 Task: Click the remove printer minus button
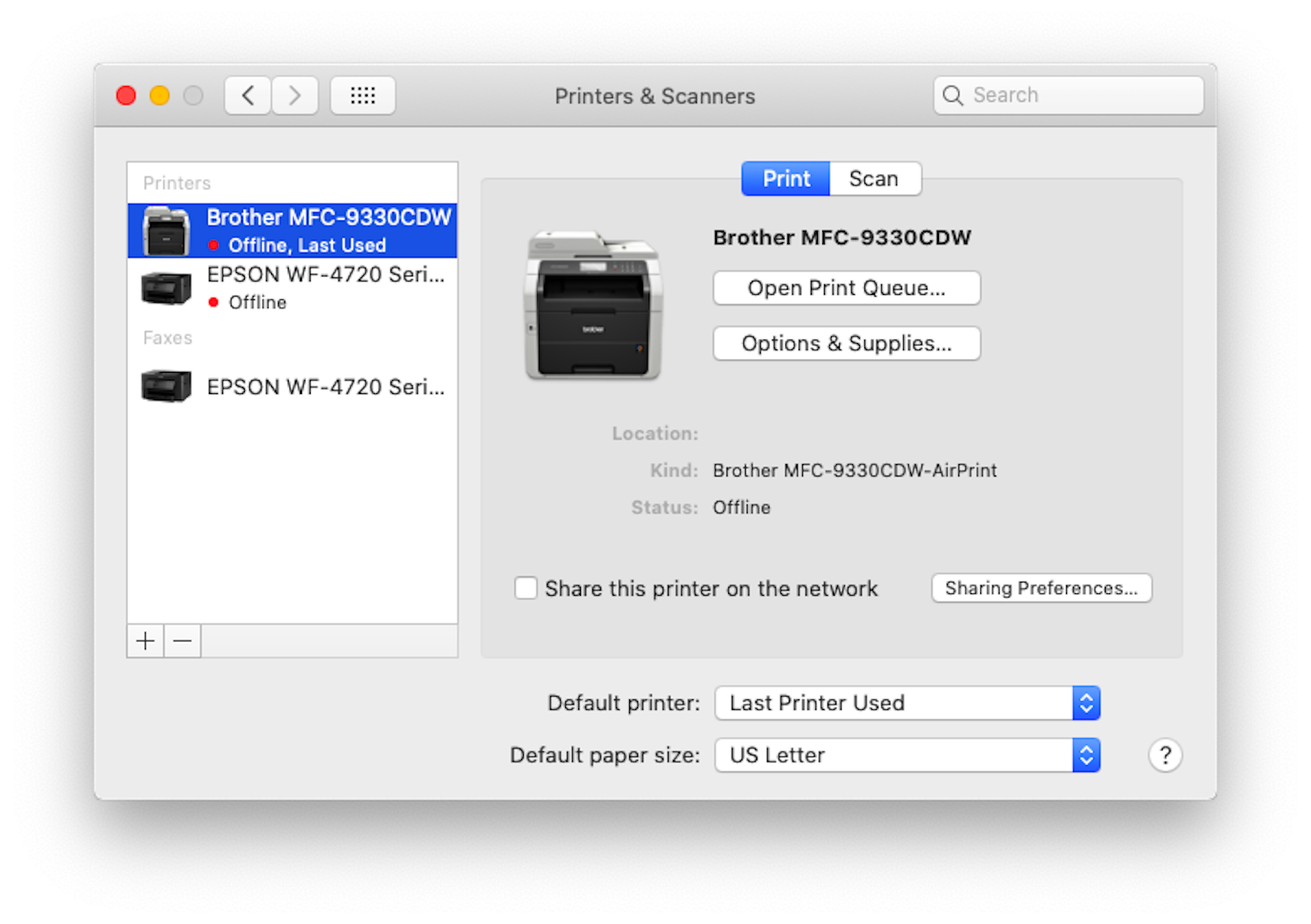tap(182, 641)
